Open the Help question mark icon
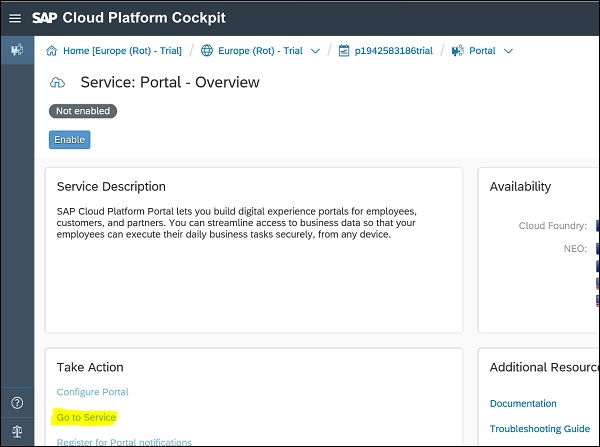Viewport: 600px width, 447px height. tap(16, 403)
